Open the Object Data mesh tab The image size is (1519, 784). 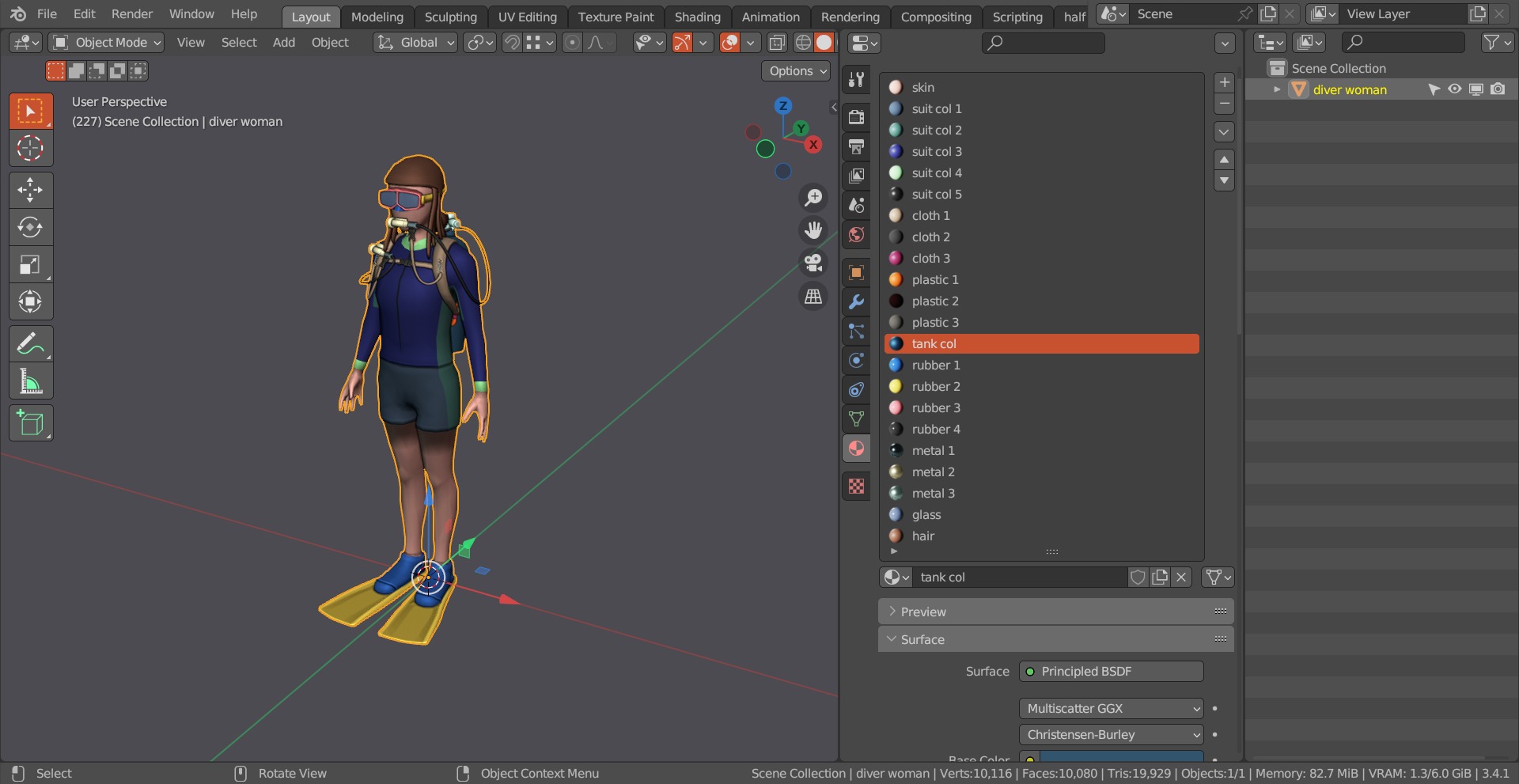coord(856,419)
